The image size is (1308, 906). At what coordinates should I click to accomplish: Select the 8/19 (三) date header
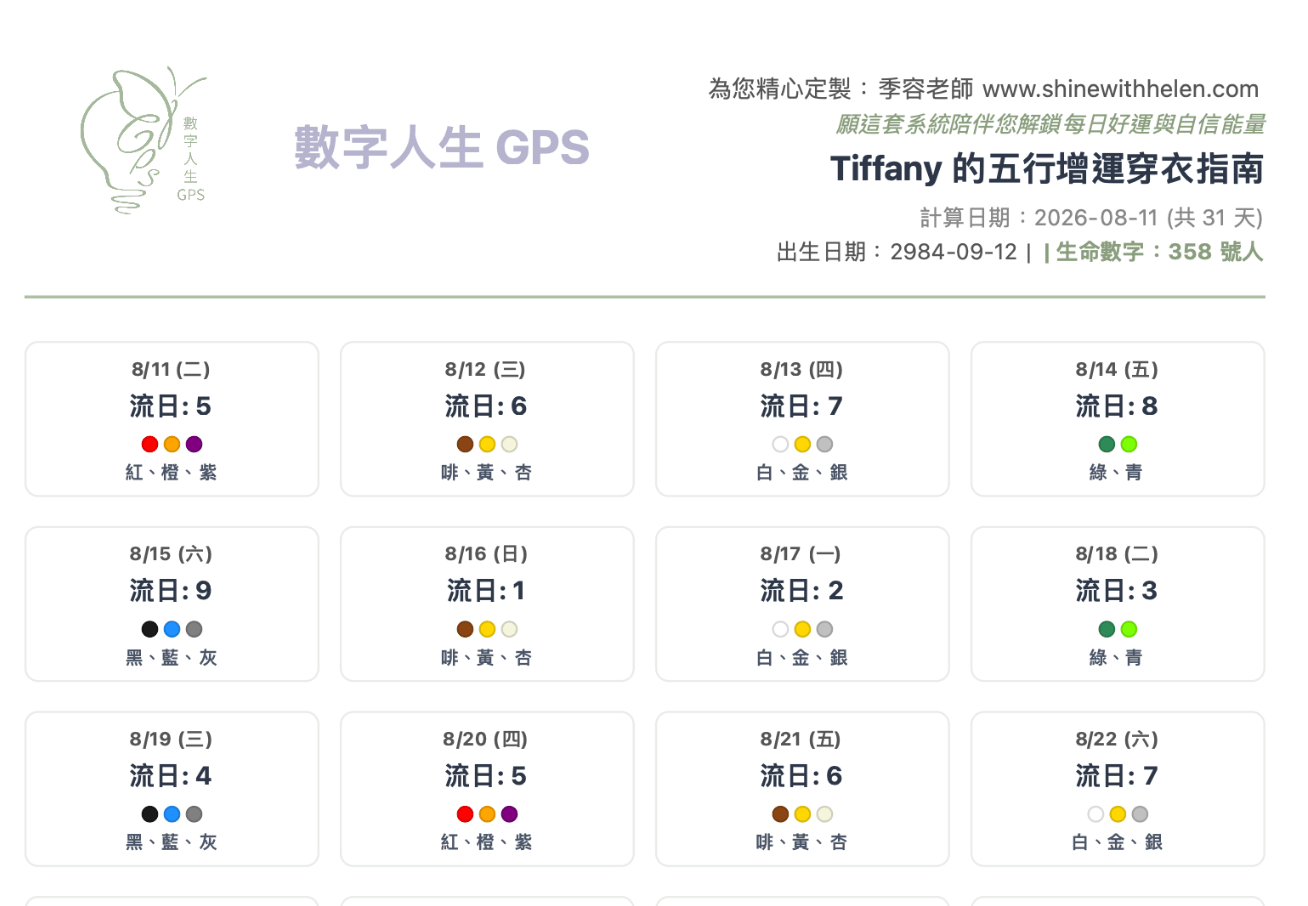pos(171,739)
